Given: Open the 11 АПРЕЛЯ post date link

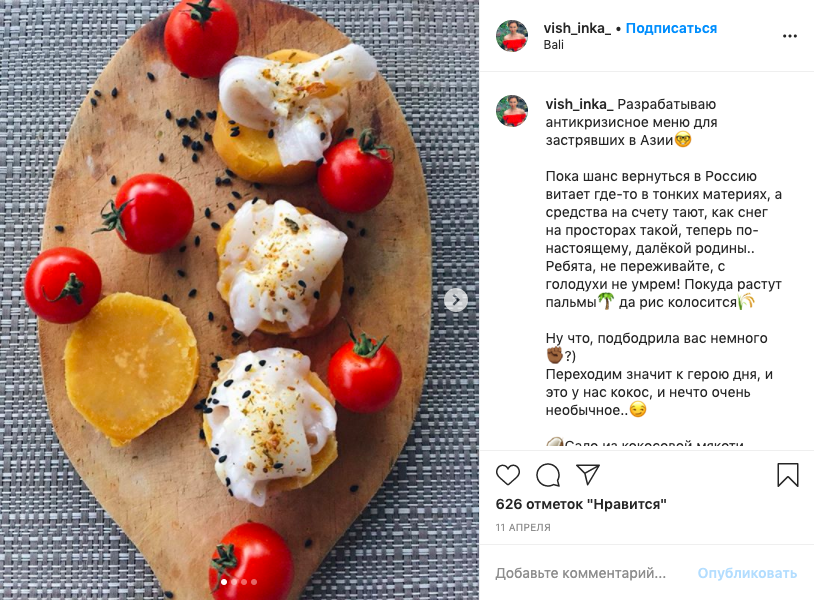Looking at the screenshot, I should (523, 527).
